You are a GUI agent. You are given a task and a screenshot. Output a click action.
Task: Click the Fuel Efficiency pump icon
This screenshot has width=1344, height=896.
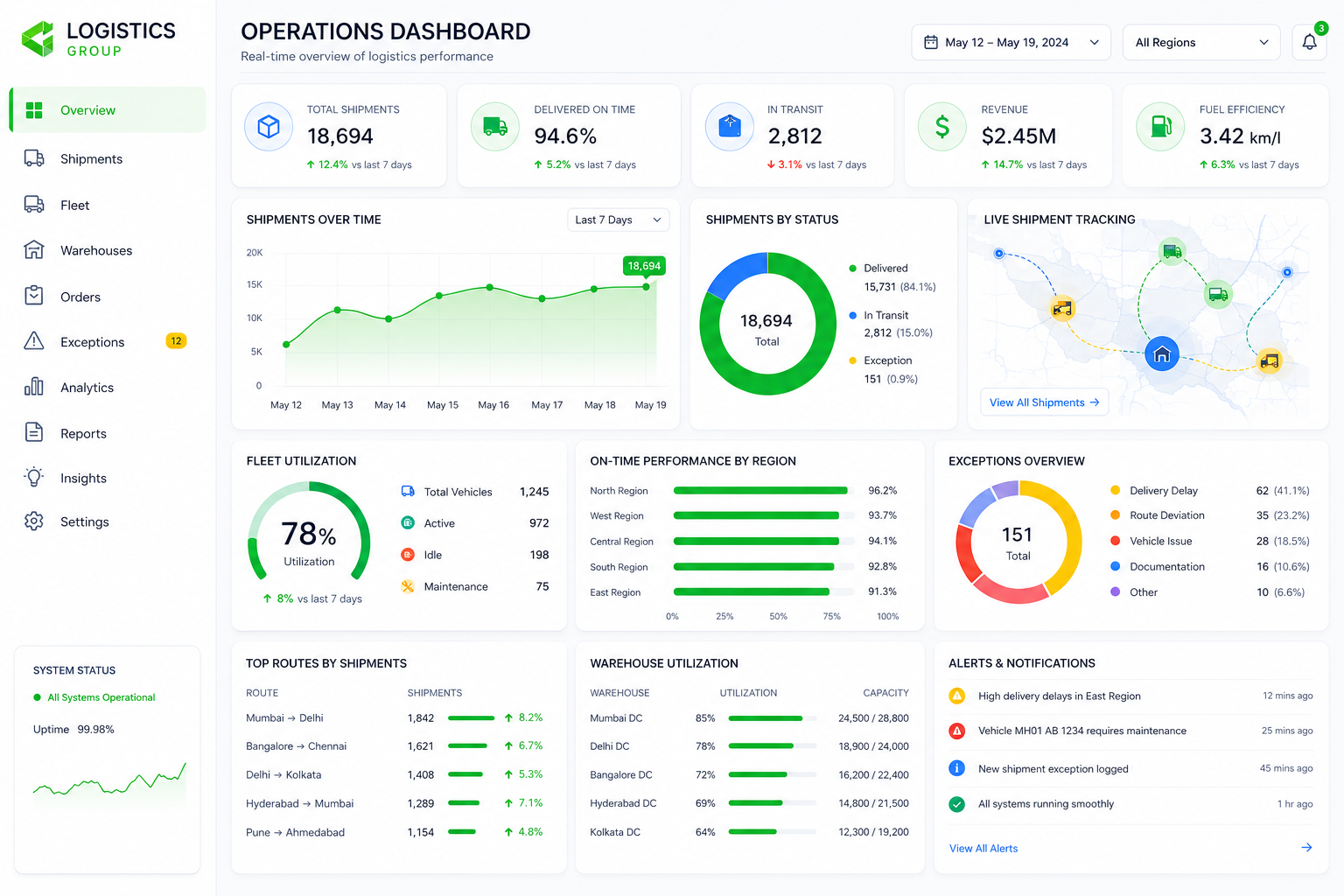[1160, 127]
